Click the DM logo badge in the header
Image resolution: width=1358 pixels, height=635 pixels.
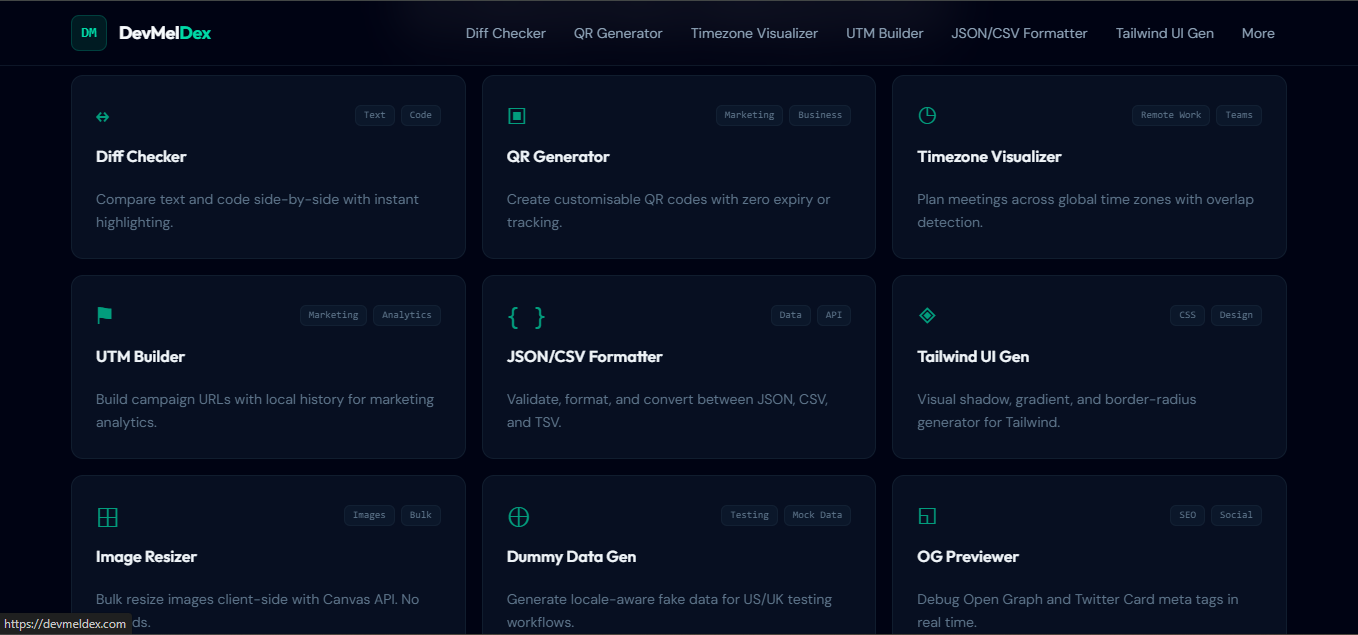(88, 32)
